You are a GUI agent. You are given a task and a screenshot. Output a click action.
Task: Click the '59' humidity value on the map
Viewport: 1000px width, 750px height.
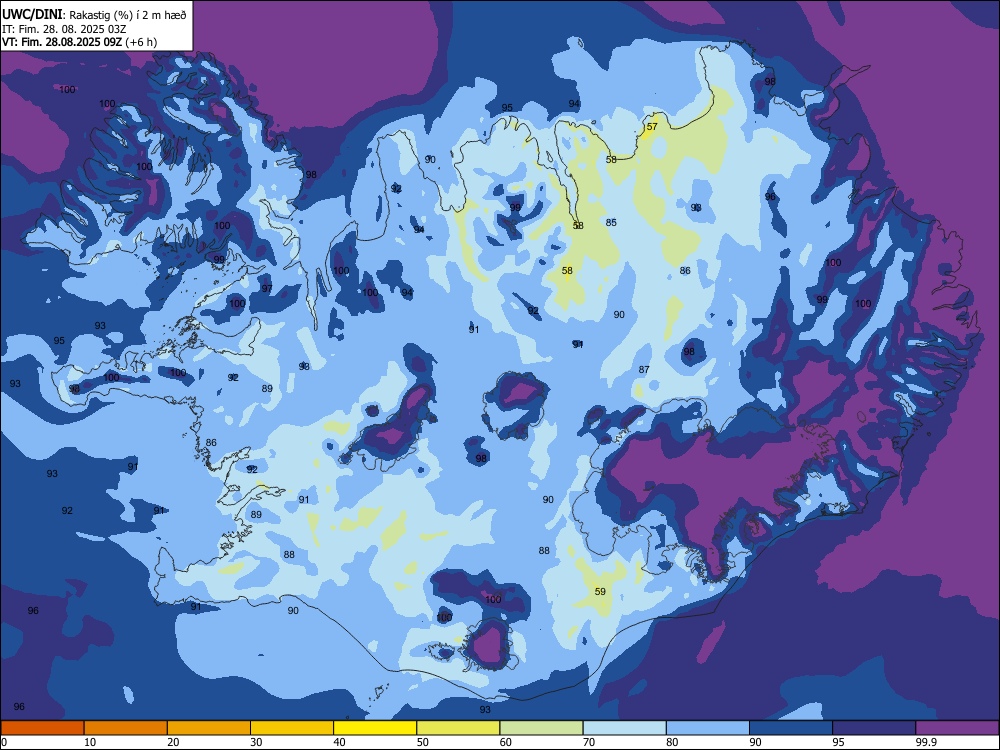(x=600, y=592)
